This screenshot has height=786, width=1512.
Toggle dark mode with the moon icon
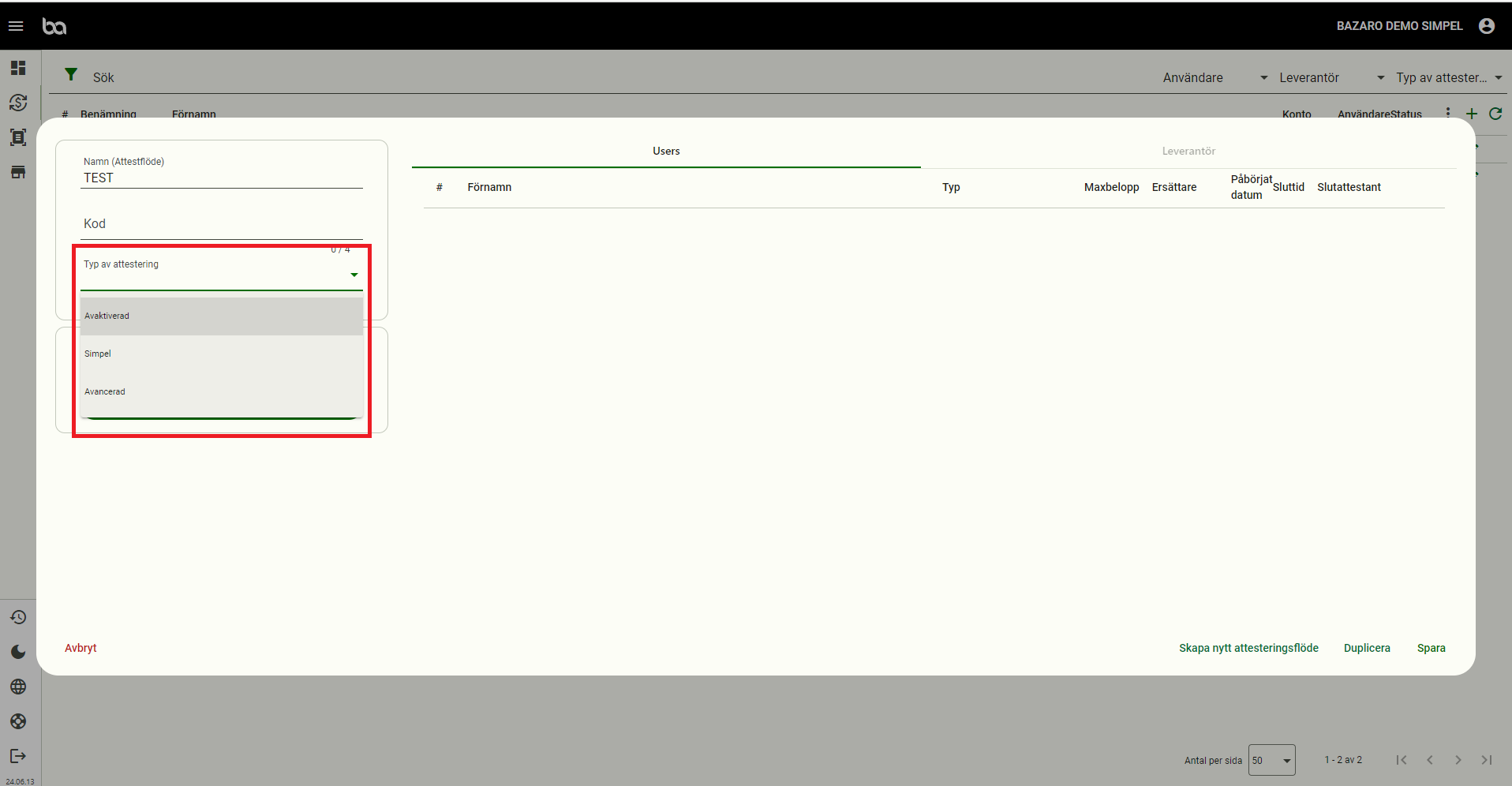pyautogui.click(x=18, y=652)
